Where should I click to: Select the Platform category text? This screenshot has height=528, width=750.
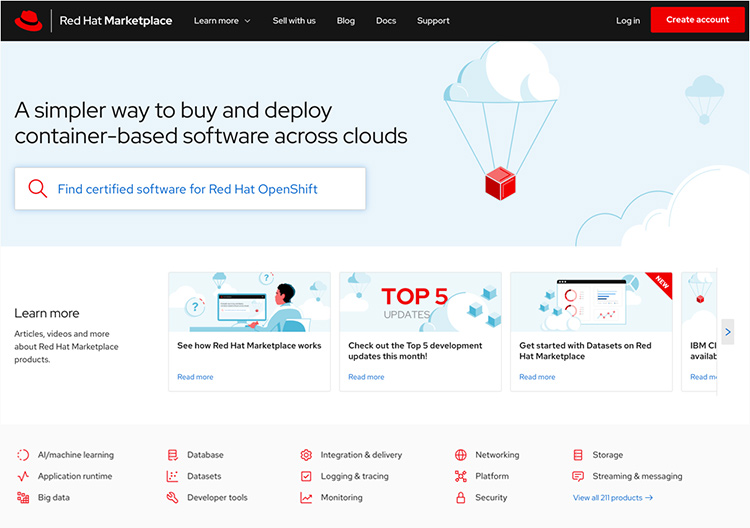coord(492,476)
